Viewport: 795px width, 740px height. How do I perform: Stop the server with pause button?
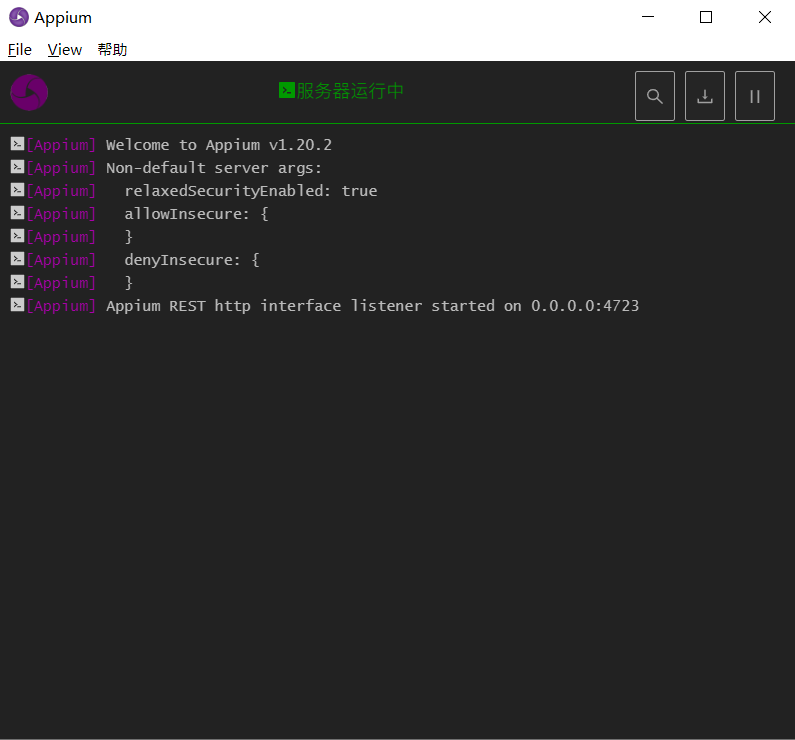coord(754,96)
